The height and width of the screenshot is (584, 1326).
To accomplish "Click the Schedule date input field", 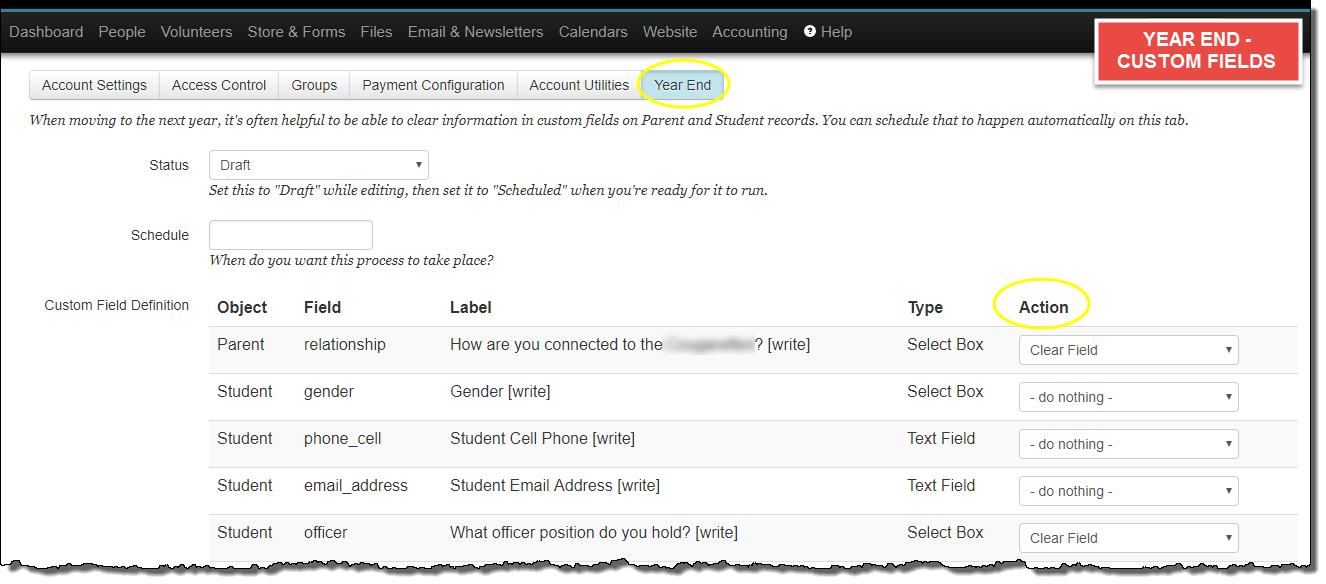I will point(291,235).
